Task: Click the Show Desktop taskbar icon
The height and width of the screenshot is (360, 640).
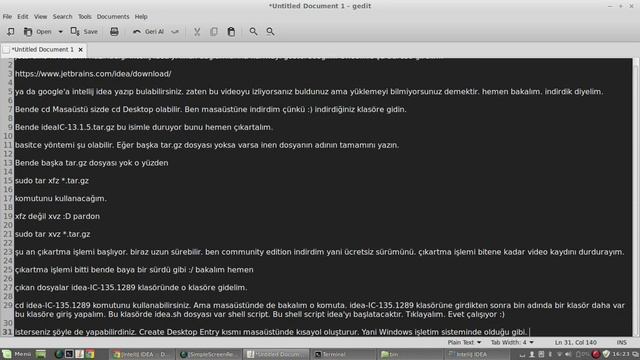Action: point(41,354)
